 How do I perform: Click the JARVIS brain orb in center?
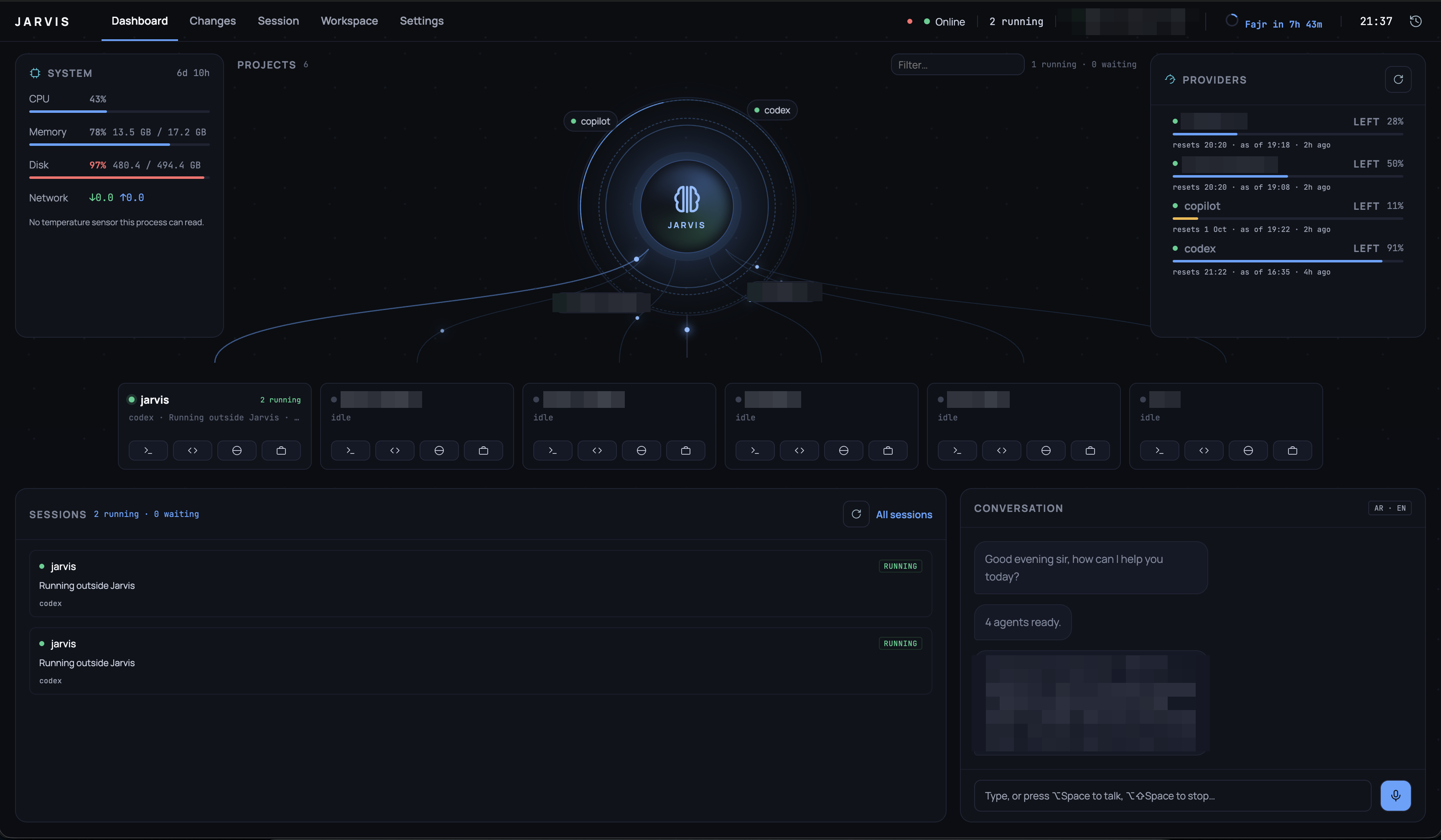[687, 206]
